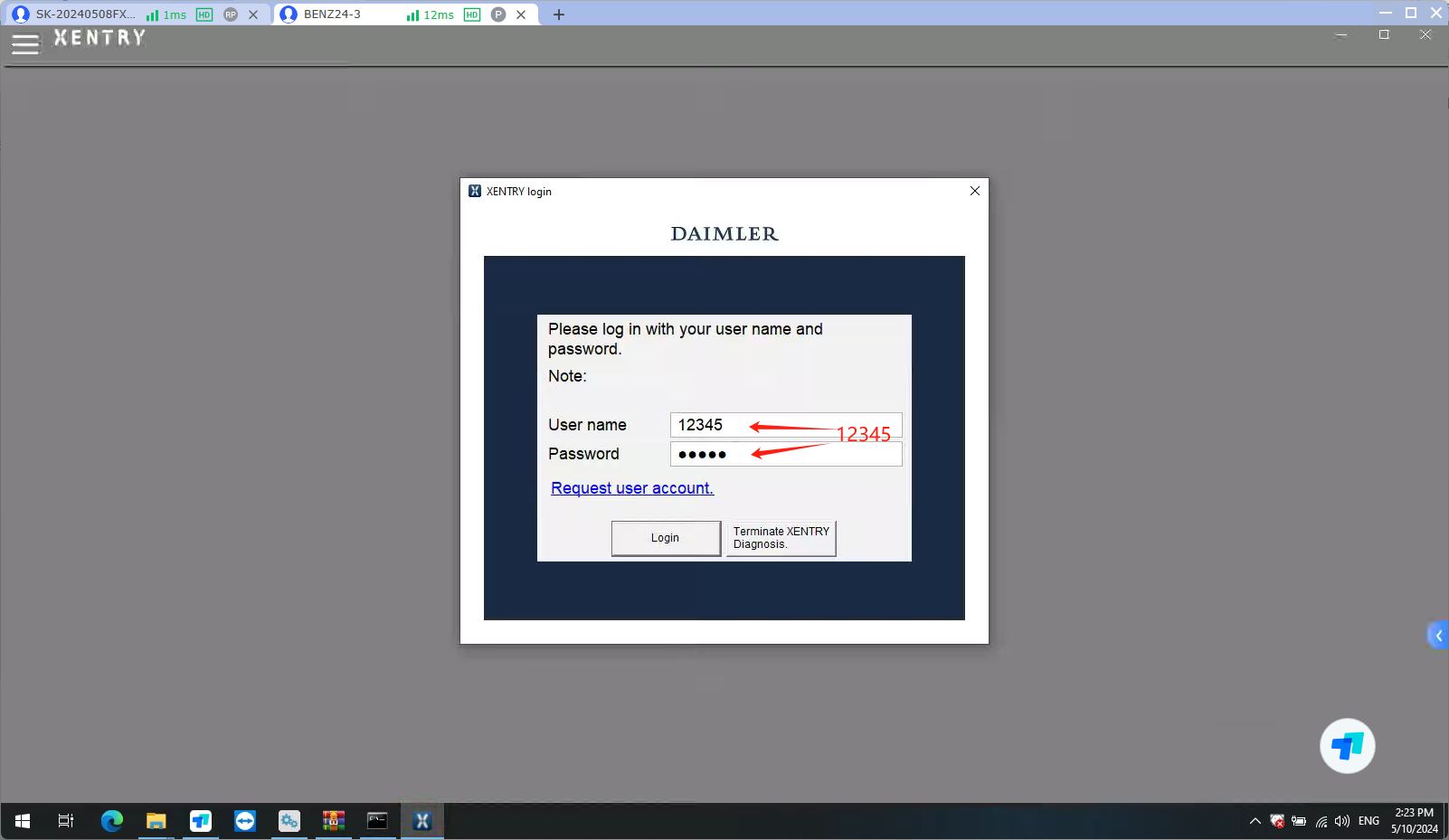Open the XENTRY hamburger menu
1449x840 pixels.
[x=25, y=43]
